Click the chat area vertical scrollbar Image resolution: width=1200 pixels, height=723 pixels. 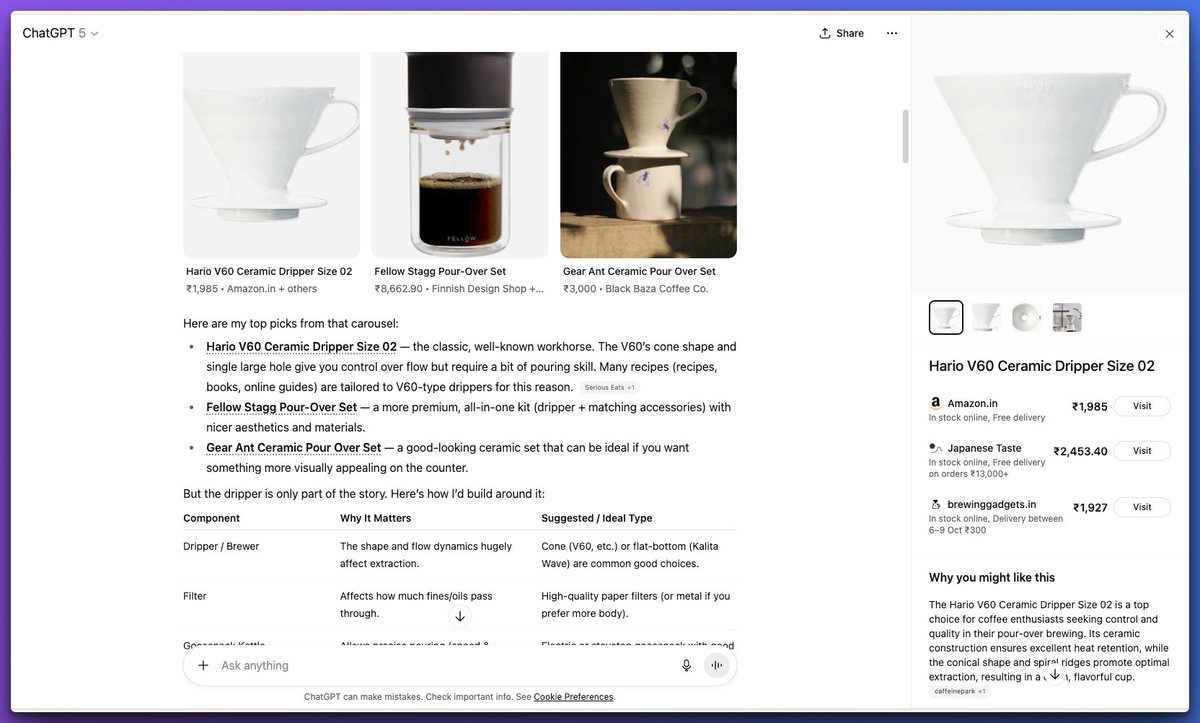coord(906,135)
